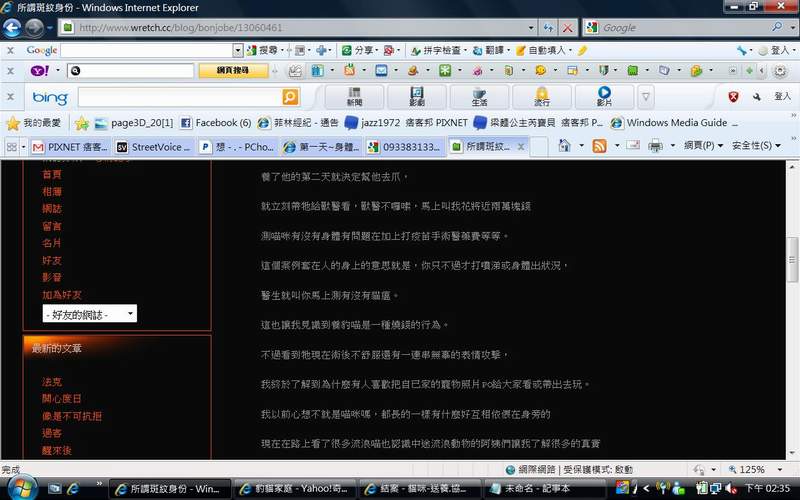Click the Bing 影片 video button
The height and width of the screenshot is (500, 800).
[x=604, y=96]
